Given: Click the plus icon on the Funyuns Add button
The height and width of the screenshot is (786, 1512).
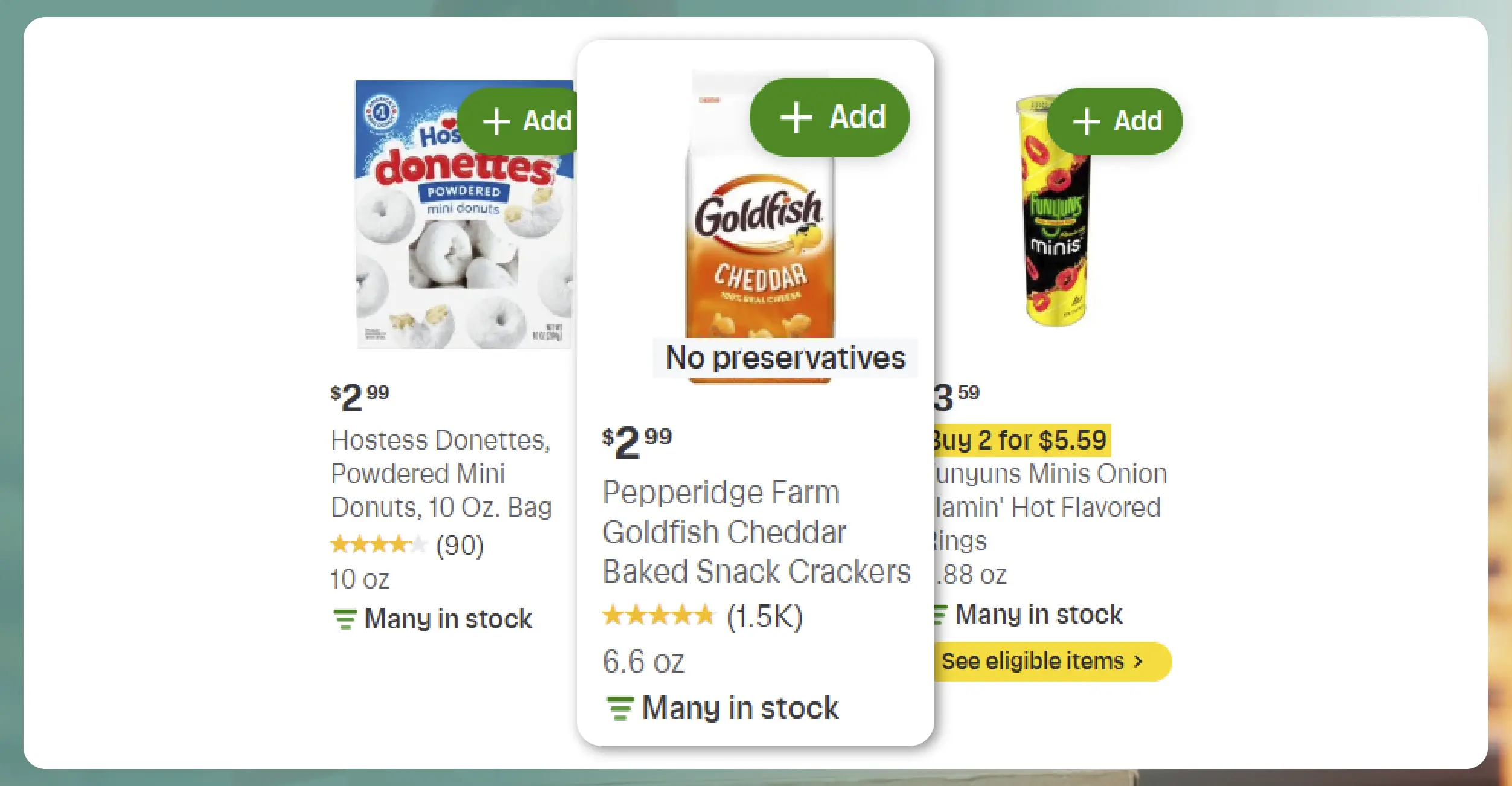Looking at the screenshot, I should [x=1086, y=121].
